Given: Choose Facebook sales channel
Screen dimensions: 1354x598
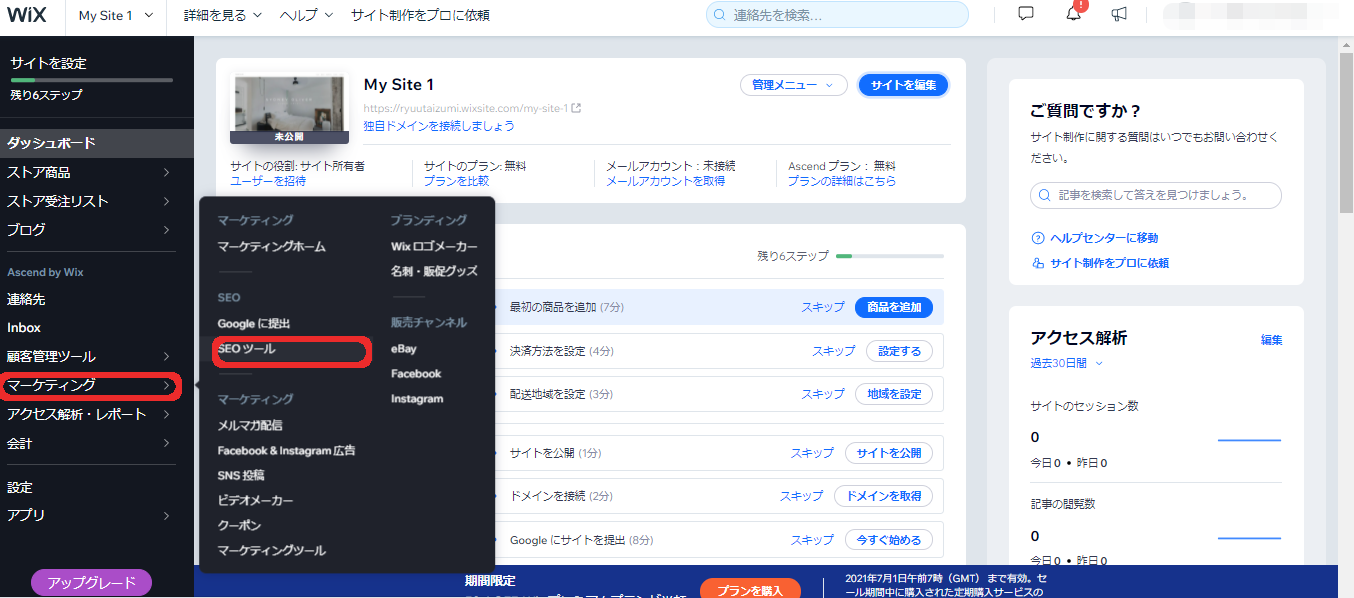Looking at the screenshot, I should coord(416,373).
